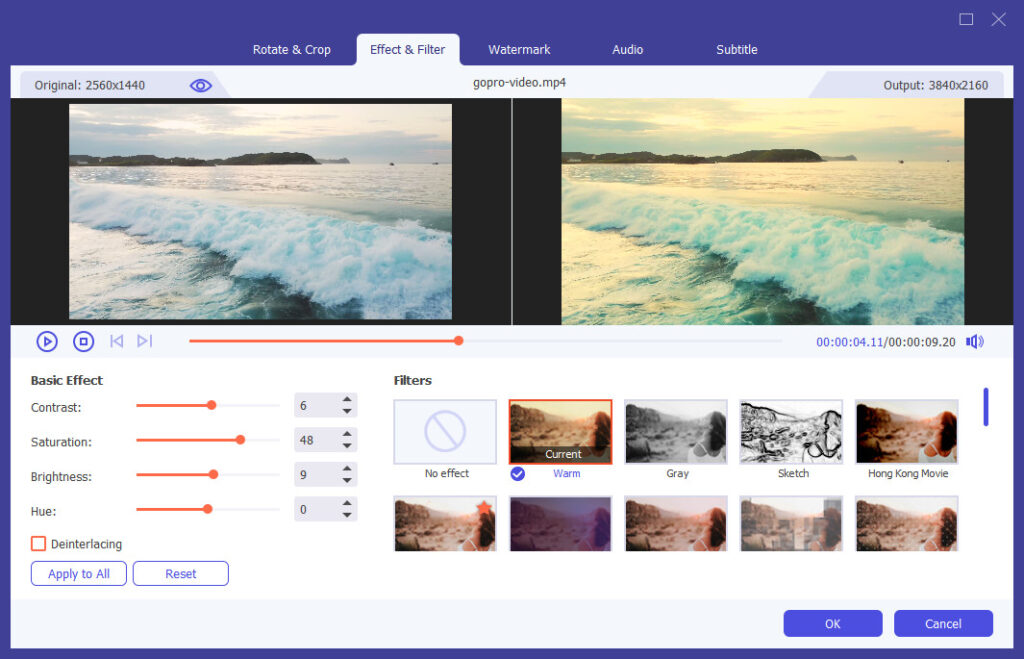Stop video playback
The width and height of the screenshot is (1024, 659).
coord(81,341)
